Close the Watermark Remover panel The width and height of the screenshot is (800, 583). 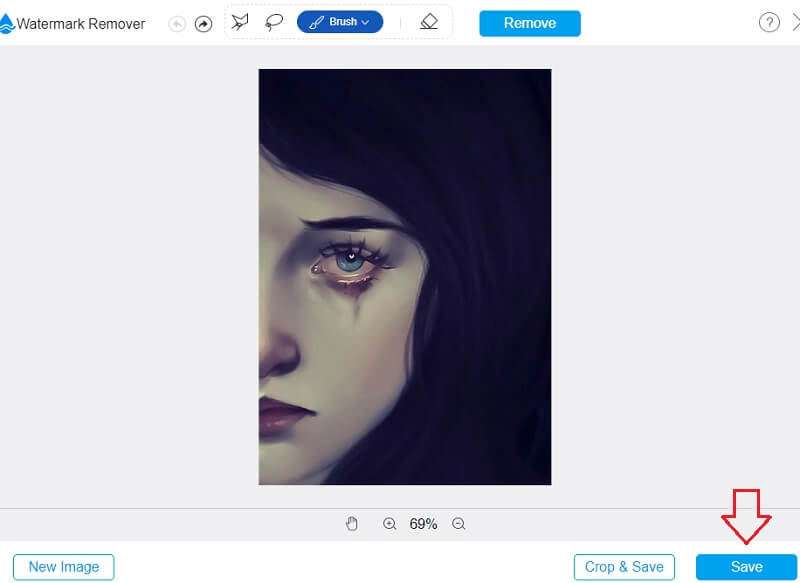tap(795, 22)
